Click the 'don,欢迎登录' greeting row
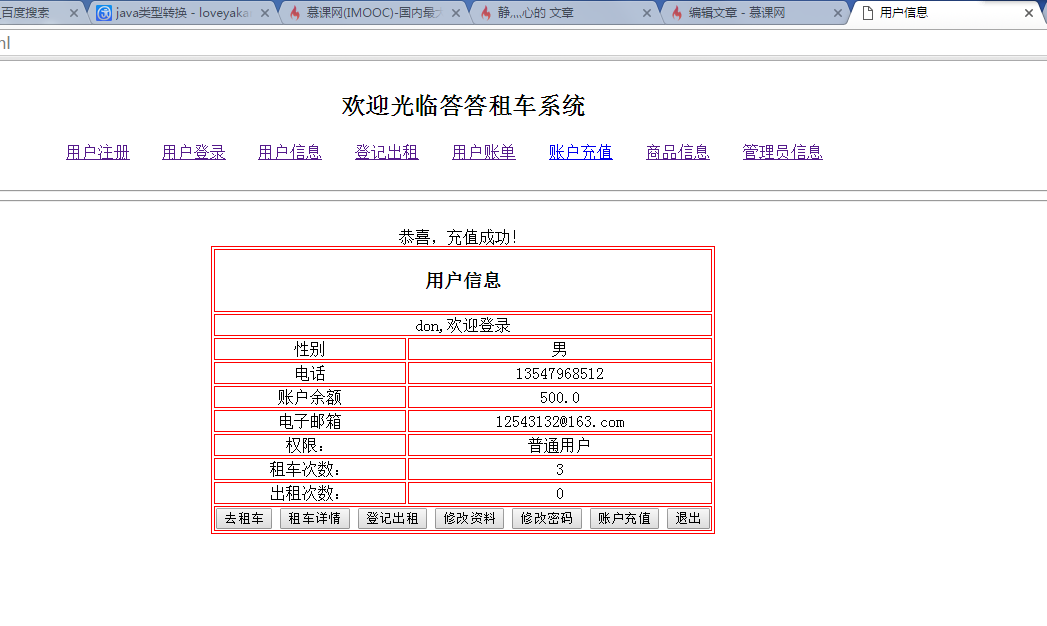Viewport: 1047px width, 626px height. coord(463,325)
